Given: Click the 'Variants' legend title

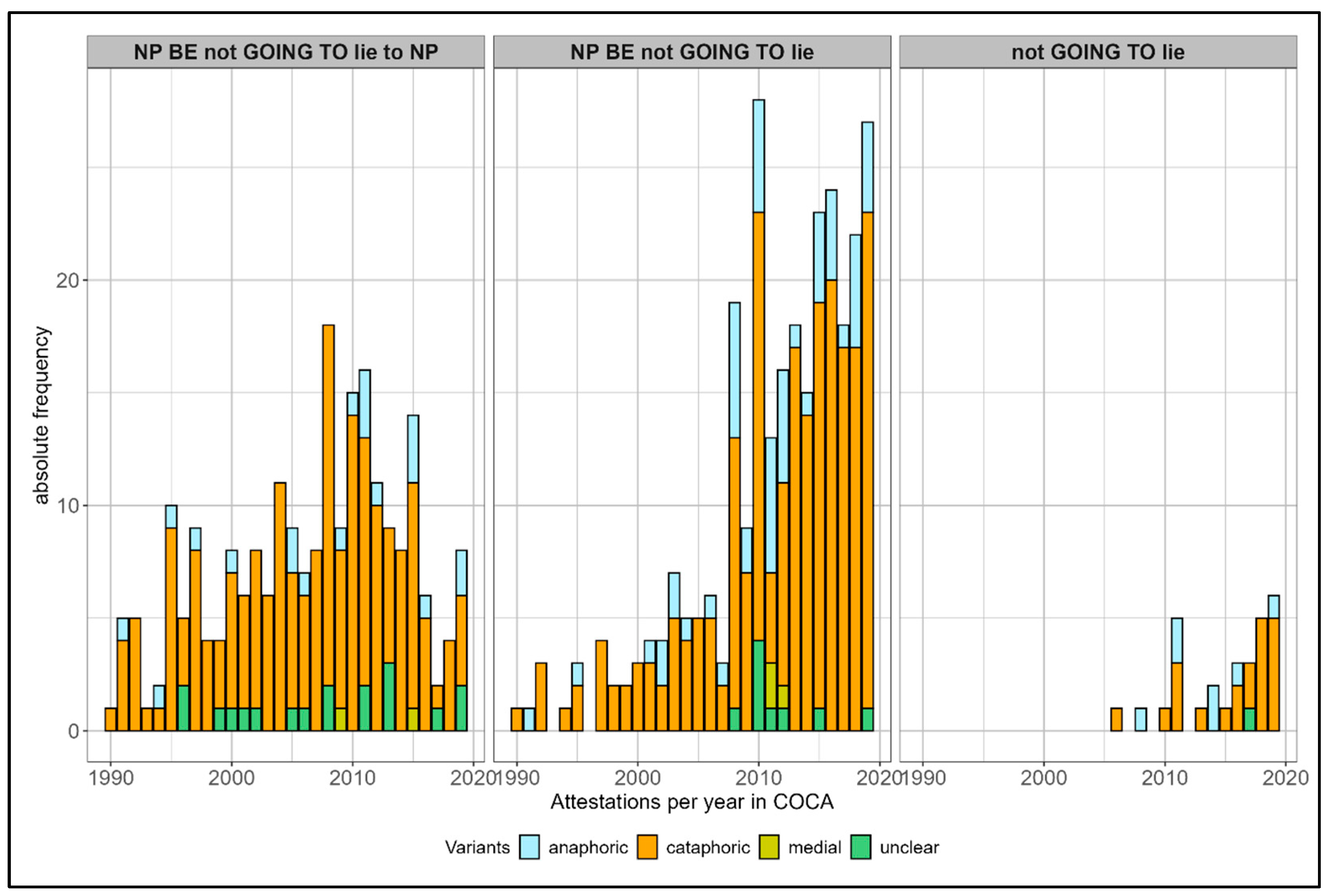Looking at the screenshot, I should click(x=477, y=847).
